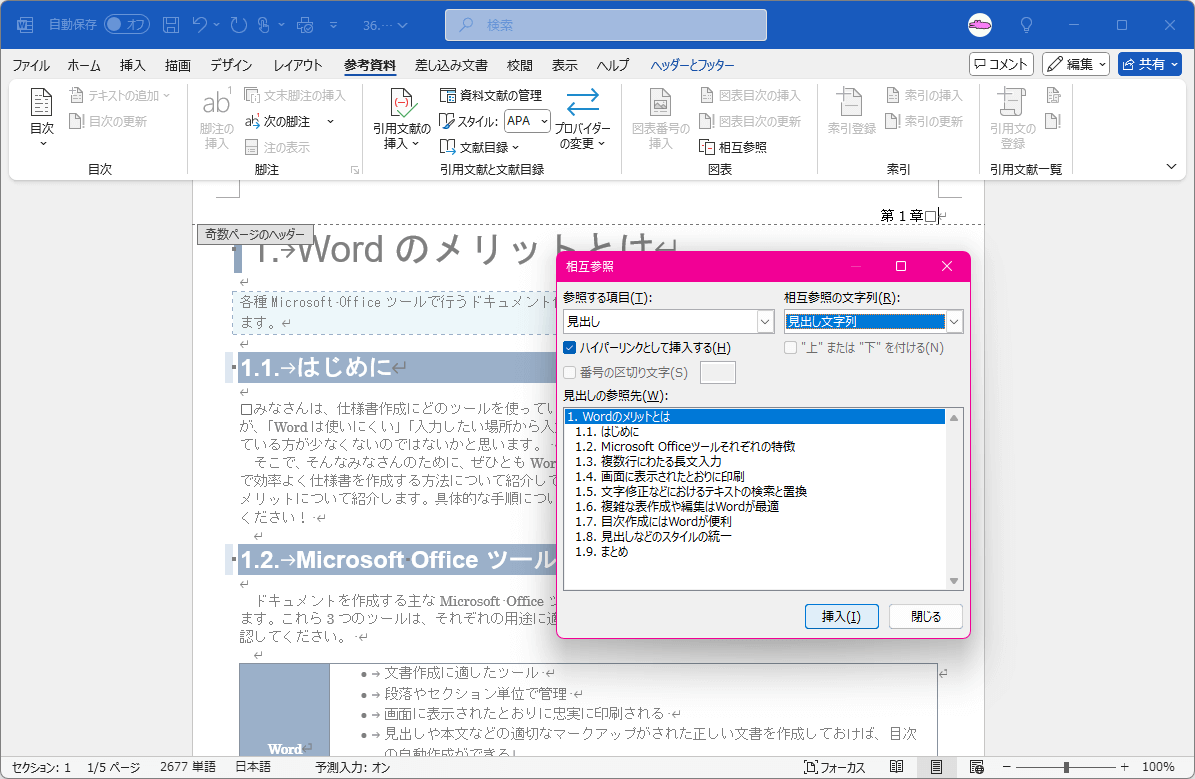Image resolution: width=1195 pixels, height=779 pixels.
Task: Click 2677 単語 word count
Action: point(187,767)
